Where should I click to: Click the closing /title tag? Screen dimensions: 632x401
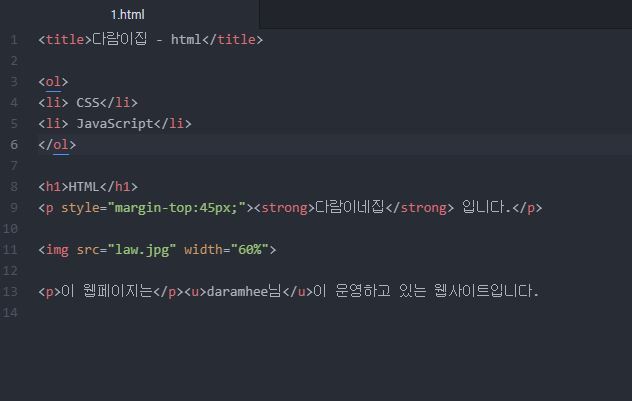(x=232, y=39)
